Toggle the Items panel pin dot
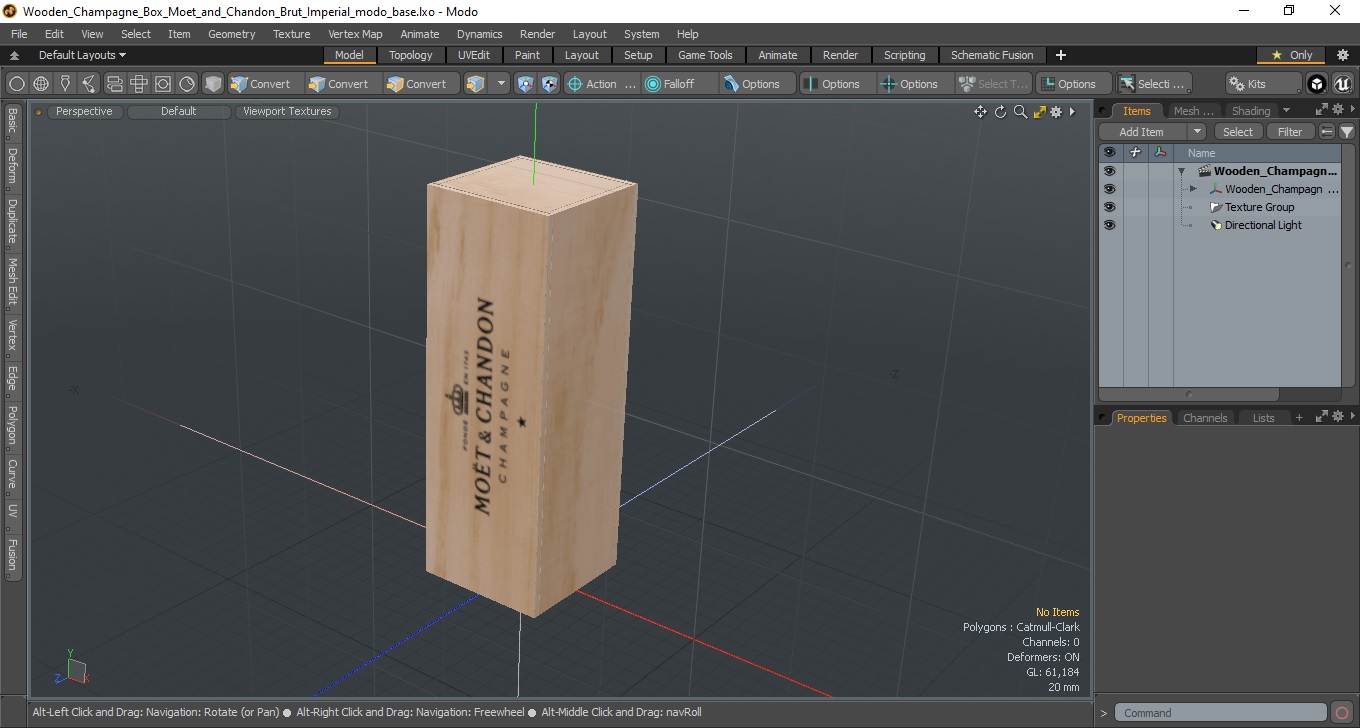The height and width of the screenshot is (728, 1360). [1103, 111]
